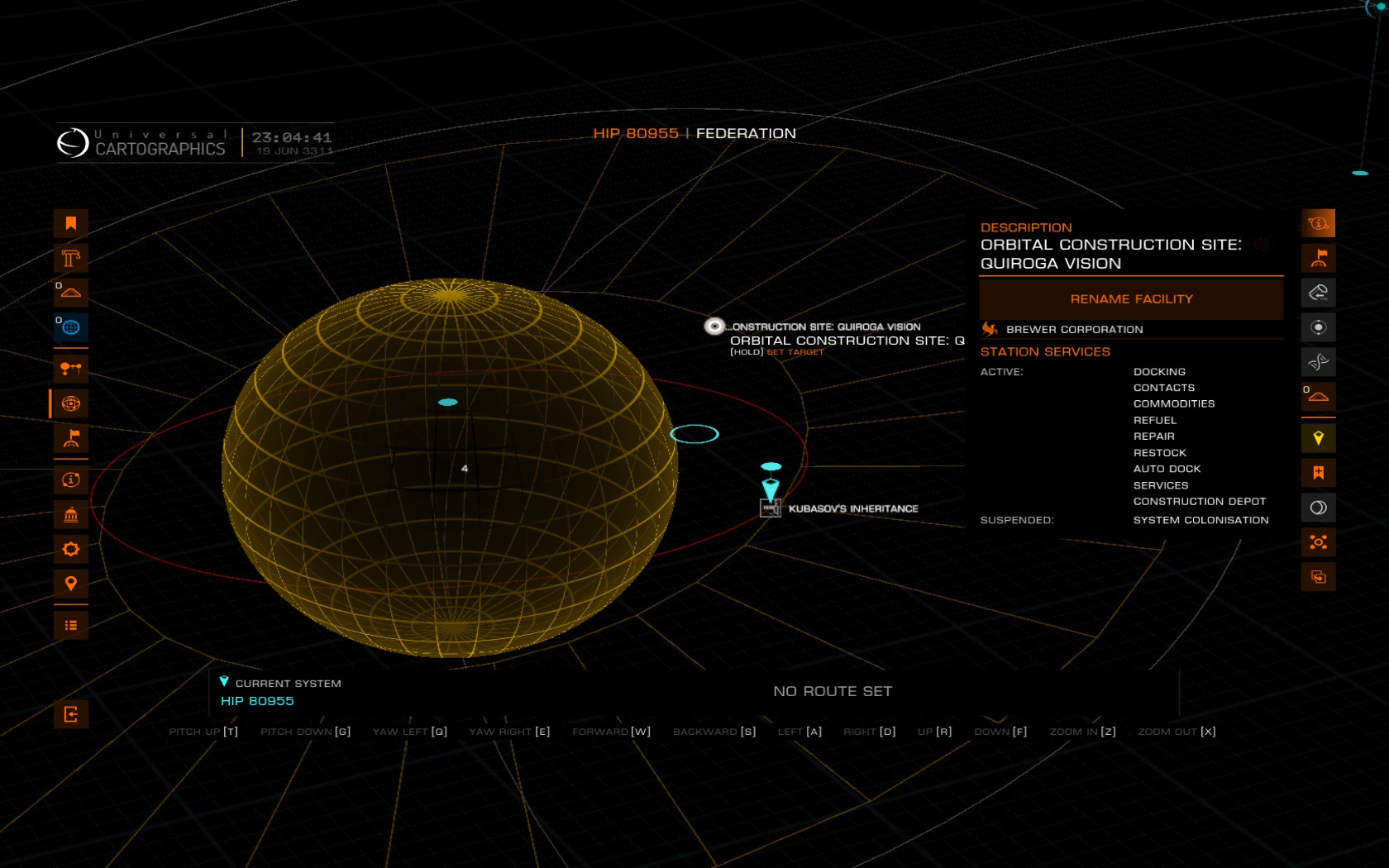Select the orbit target icon in right panel
This screenshot has width=1389, height=868.
[x=1319, y=327]
